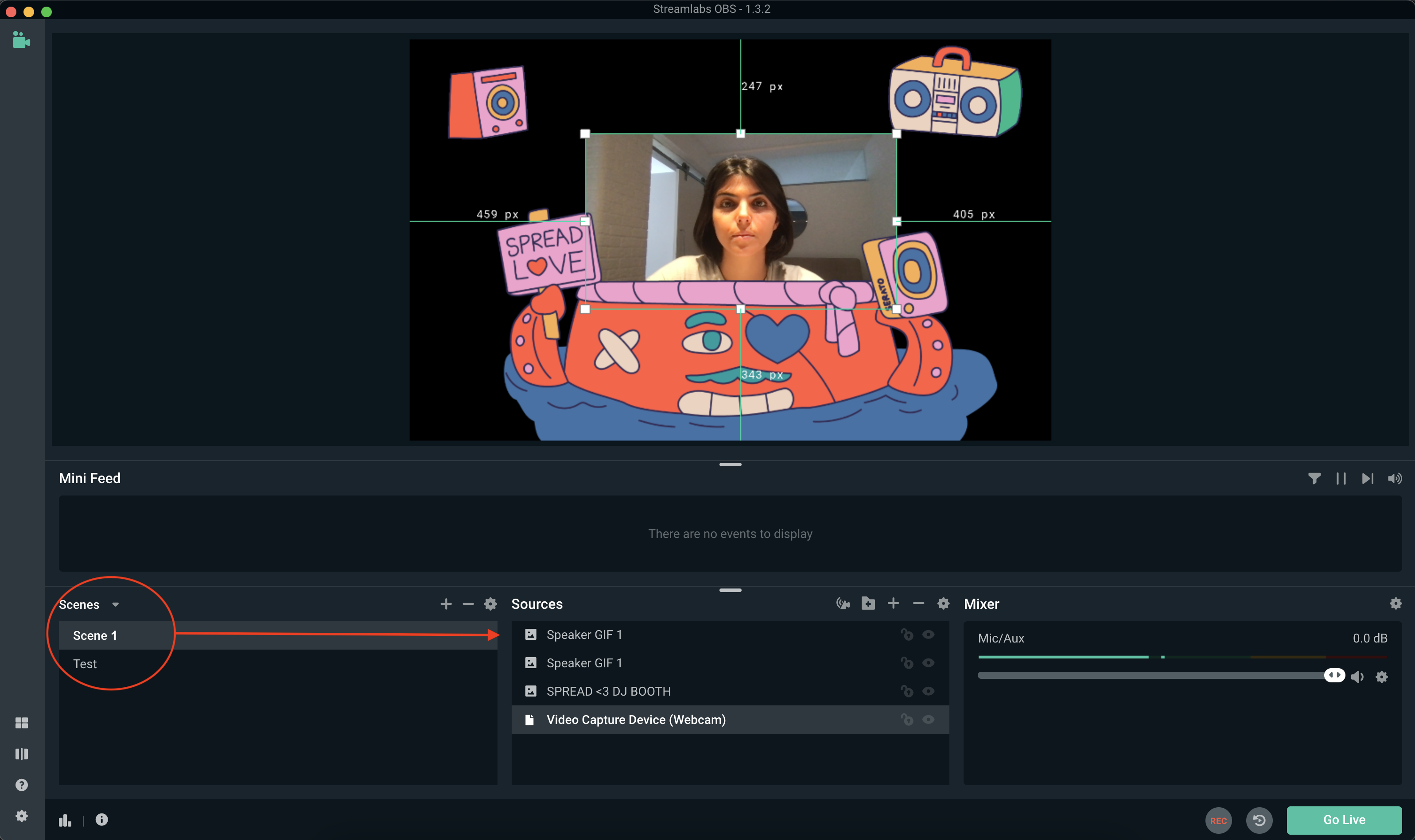
Task: Add a source folder in Sources panel
Action: pos(868,604)
